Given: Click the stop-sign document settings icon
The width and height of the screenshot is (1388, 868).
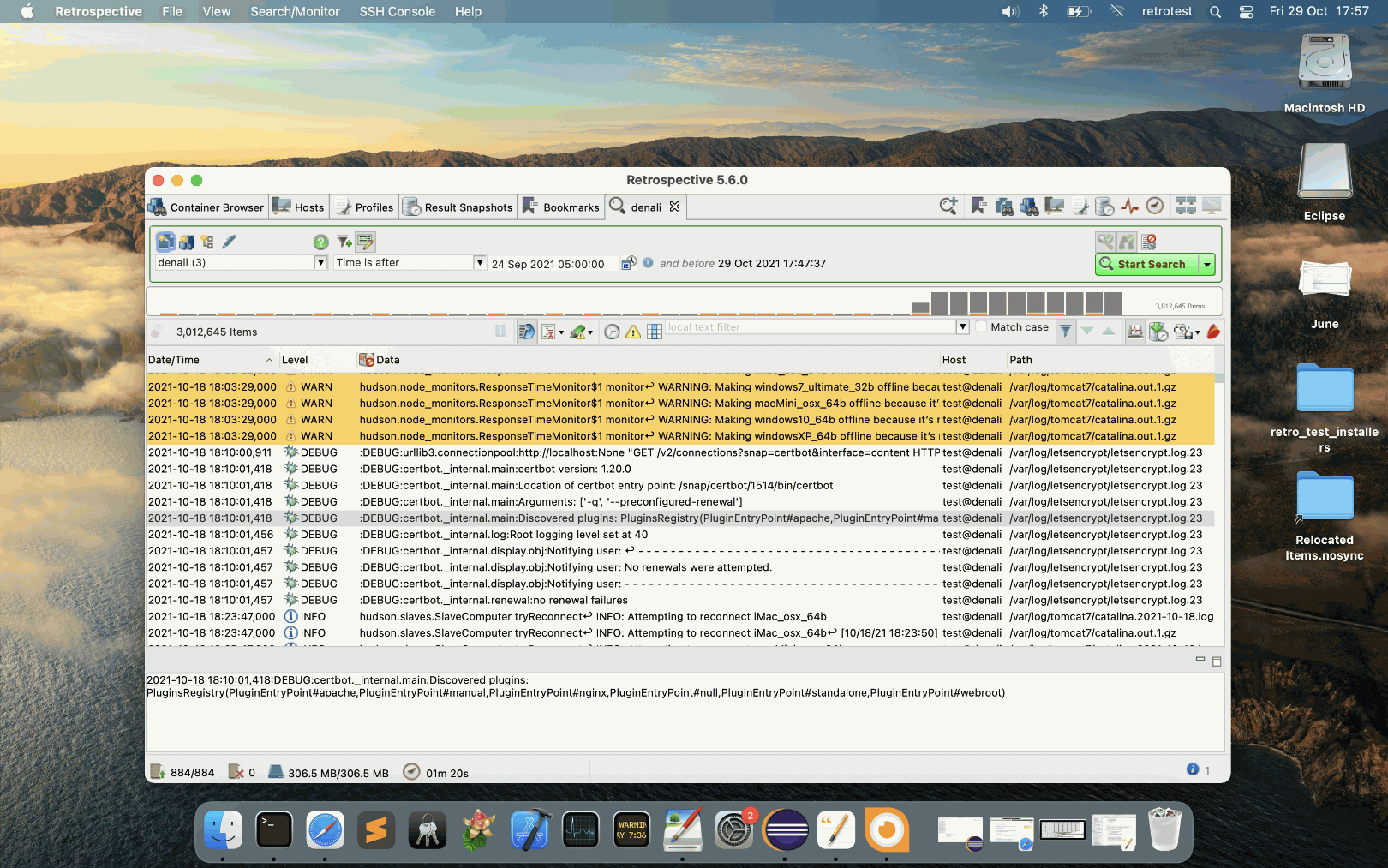Looking at the screenshot, I should click(x=1150, y=242).
